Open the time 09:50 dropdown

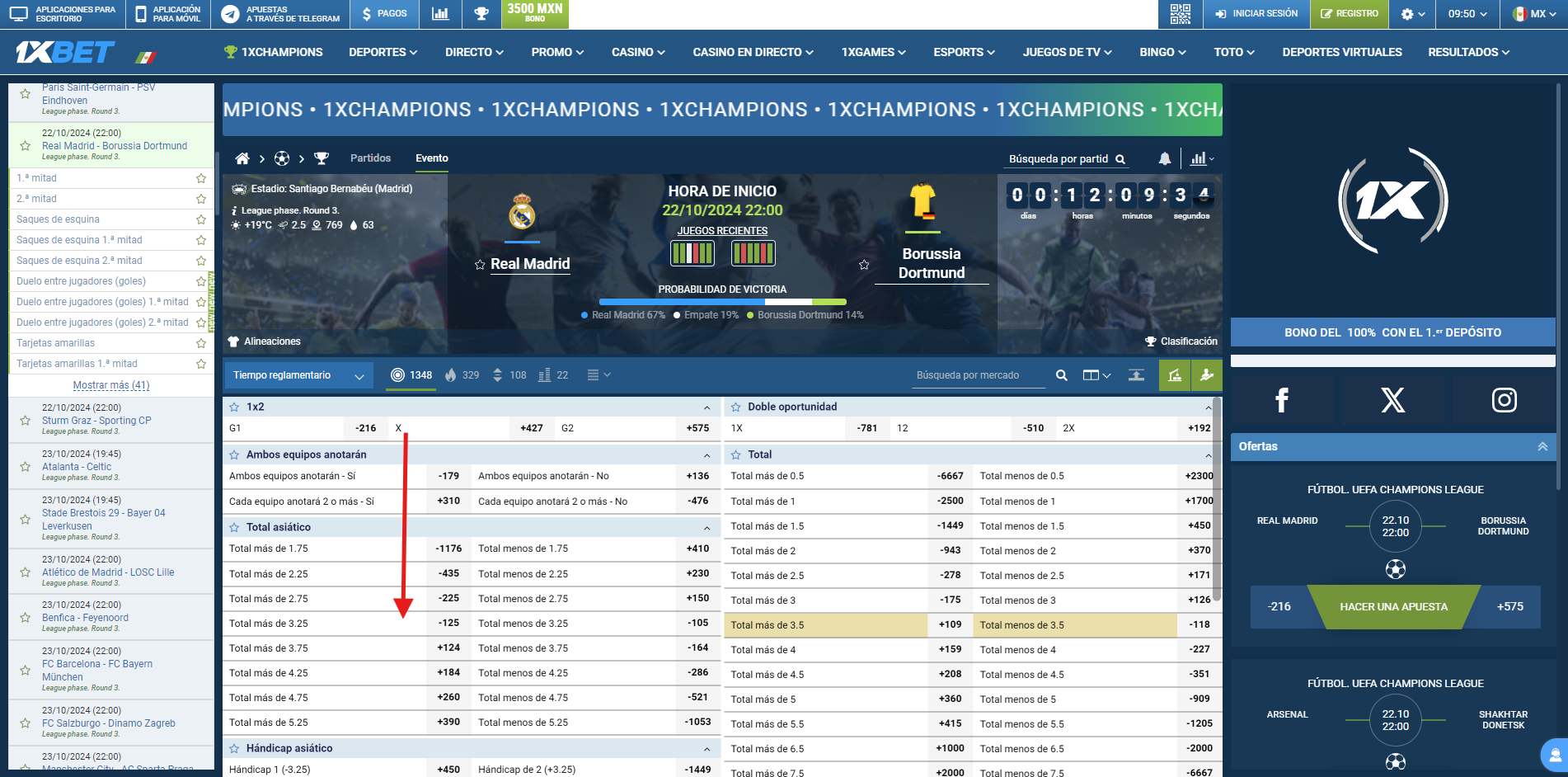[x=1467, y=14]
